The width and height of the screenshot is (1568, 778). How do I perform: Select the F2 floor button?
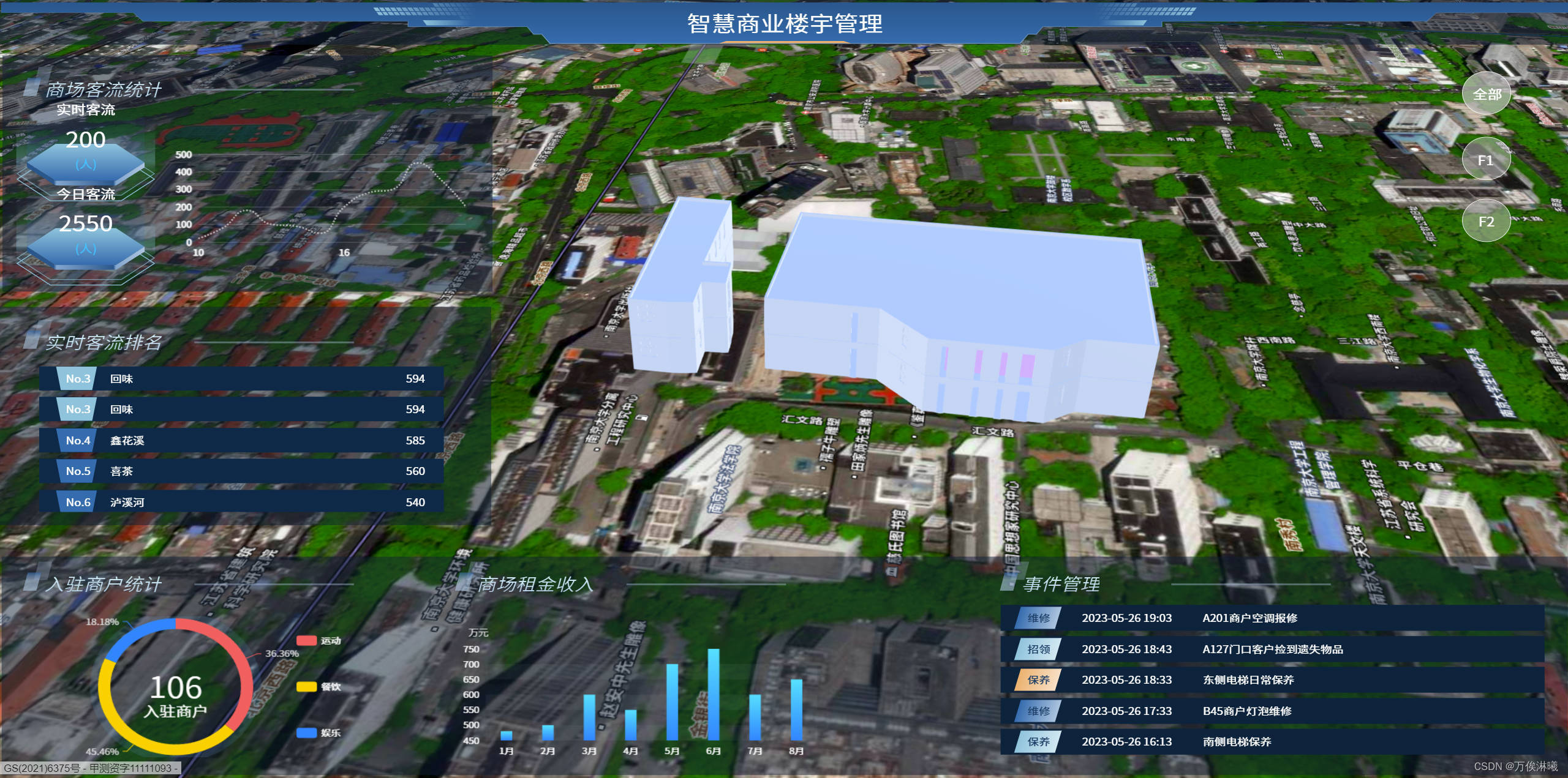pyautogui.click(x=1485, y=222)
